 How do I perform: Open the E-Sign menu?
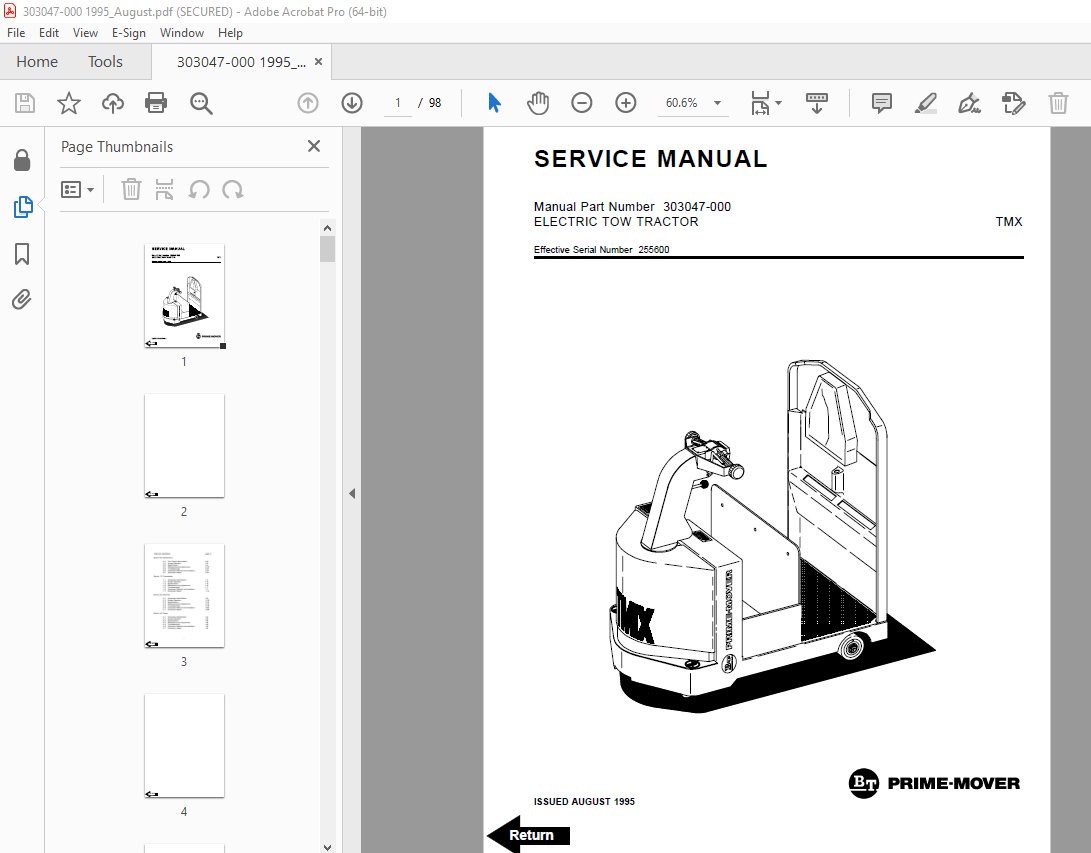tap(129, 33)
